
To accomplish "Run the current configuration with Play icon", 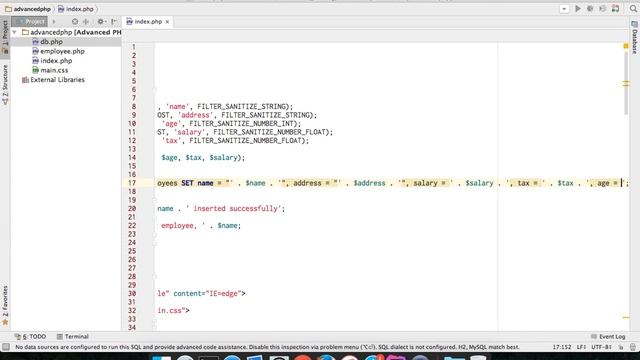I will click(578, 9).
